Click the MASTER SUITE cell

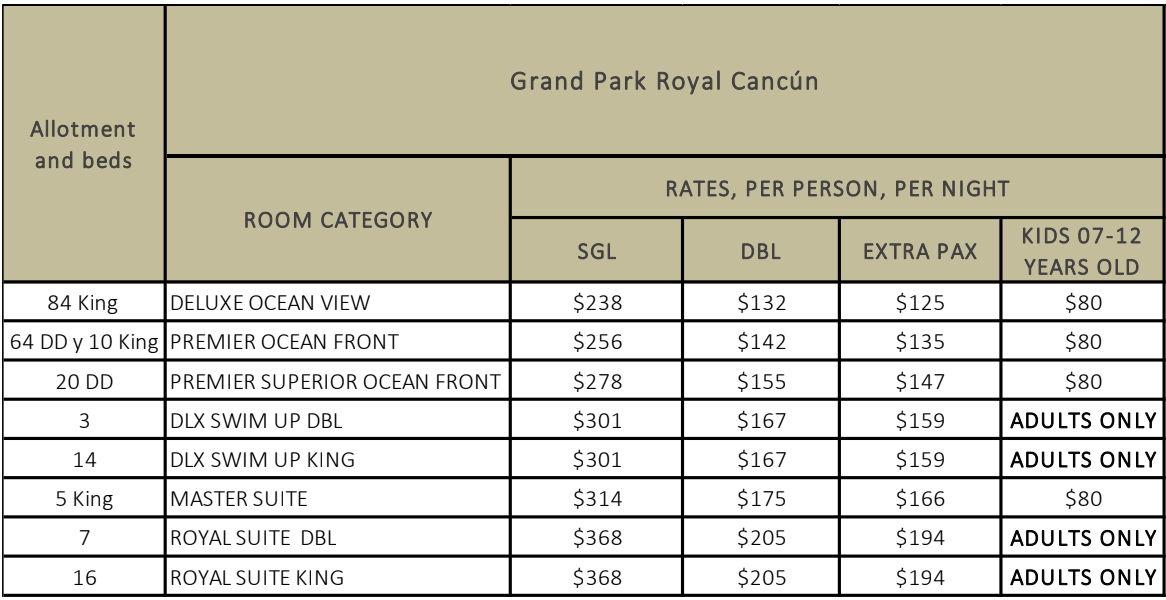pos(338,499)
